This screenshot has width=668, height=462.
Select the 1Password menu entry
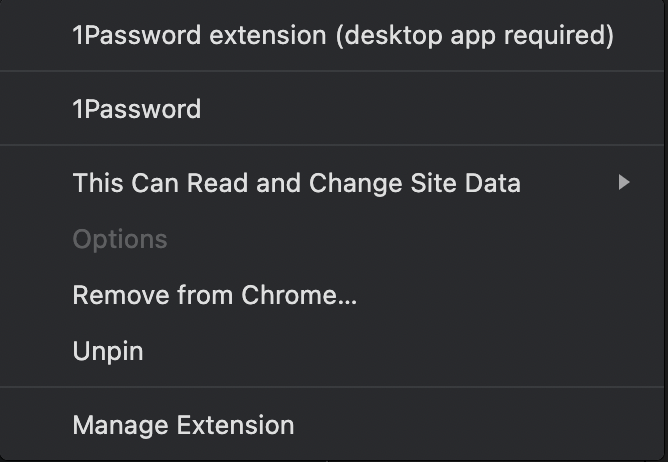(x=137, y=109)
